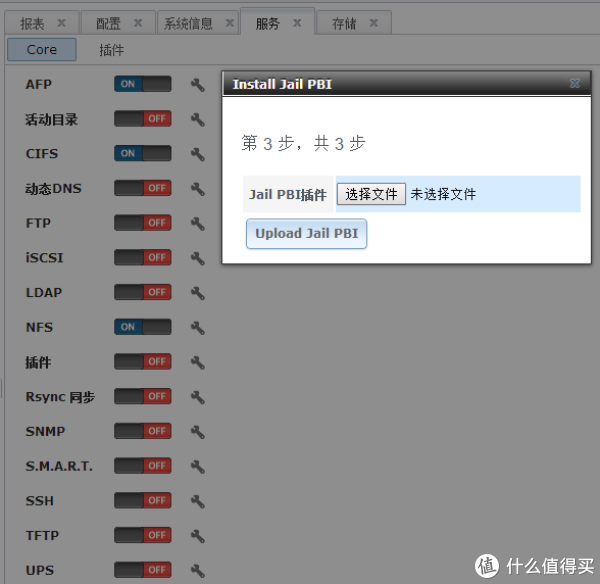This screenshot has width=600, height=584.
Task: Open iSCSI settings wrench icon
Action: (x=197, y=258)
